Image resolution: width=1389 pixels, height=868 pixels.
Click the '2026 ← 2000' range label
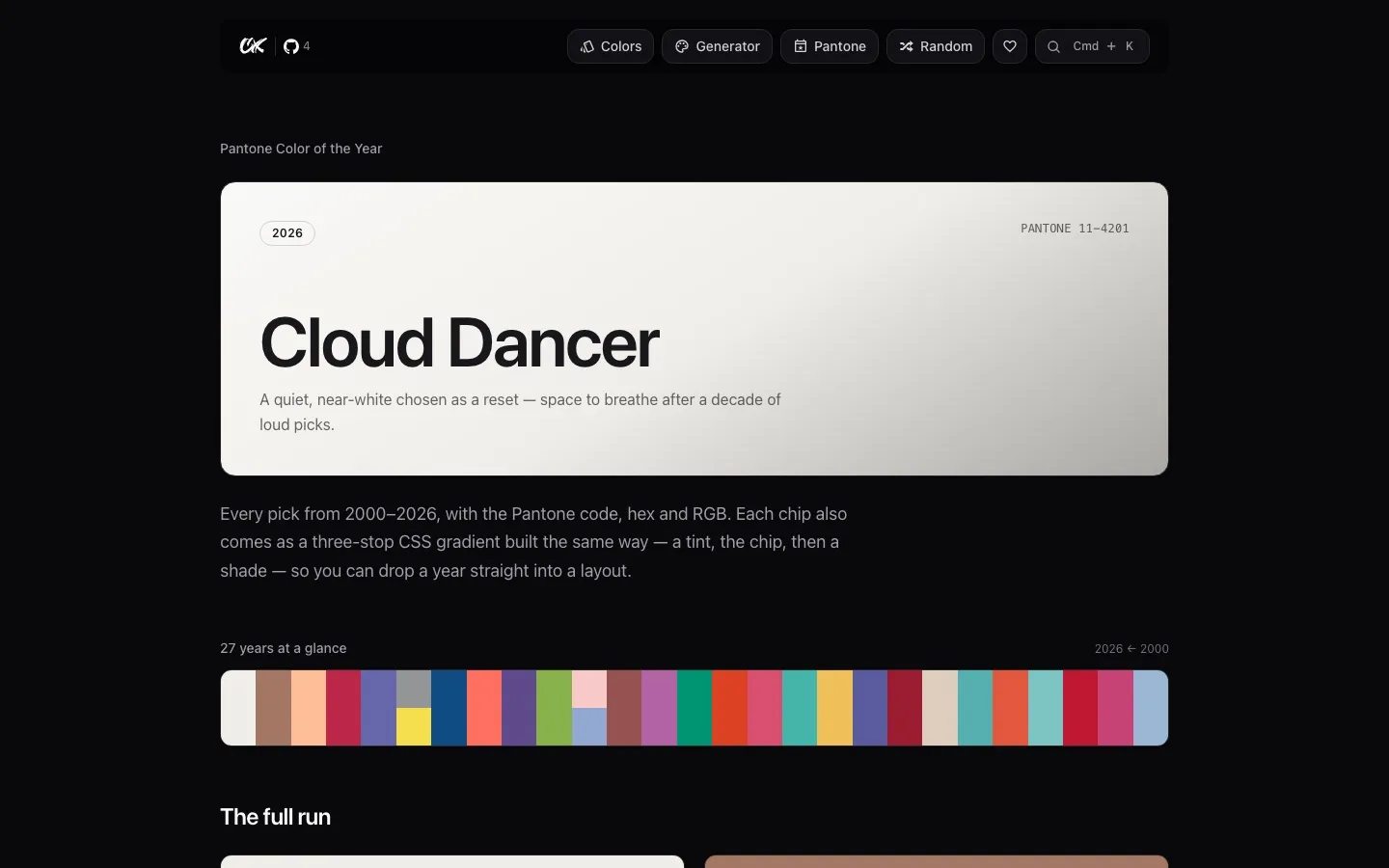click(x=1131, y=649)
